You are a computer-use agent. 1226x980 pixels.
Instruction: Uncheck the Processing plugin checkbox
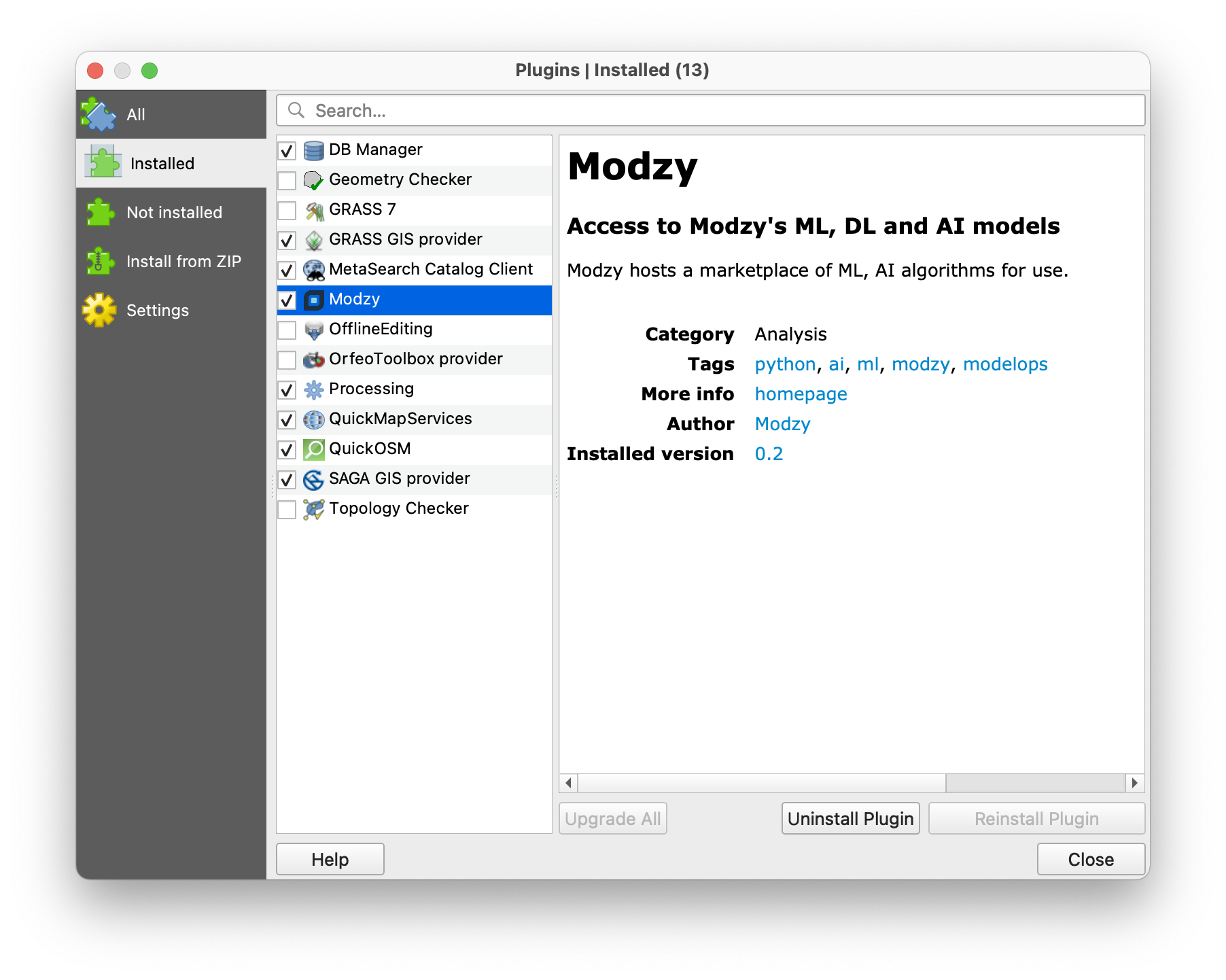pyautogui.click(x=287, y=389)
